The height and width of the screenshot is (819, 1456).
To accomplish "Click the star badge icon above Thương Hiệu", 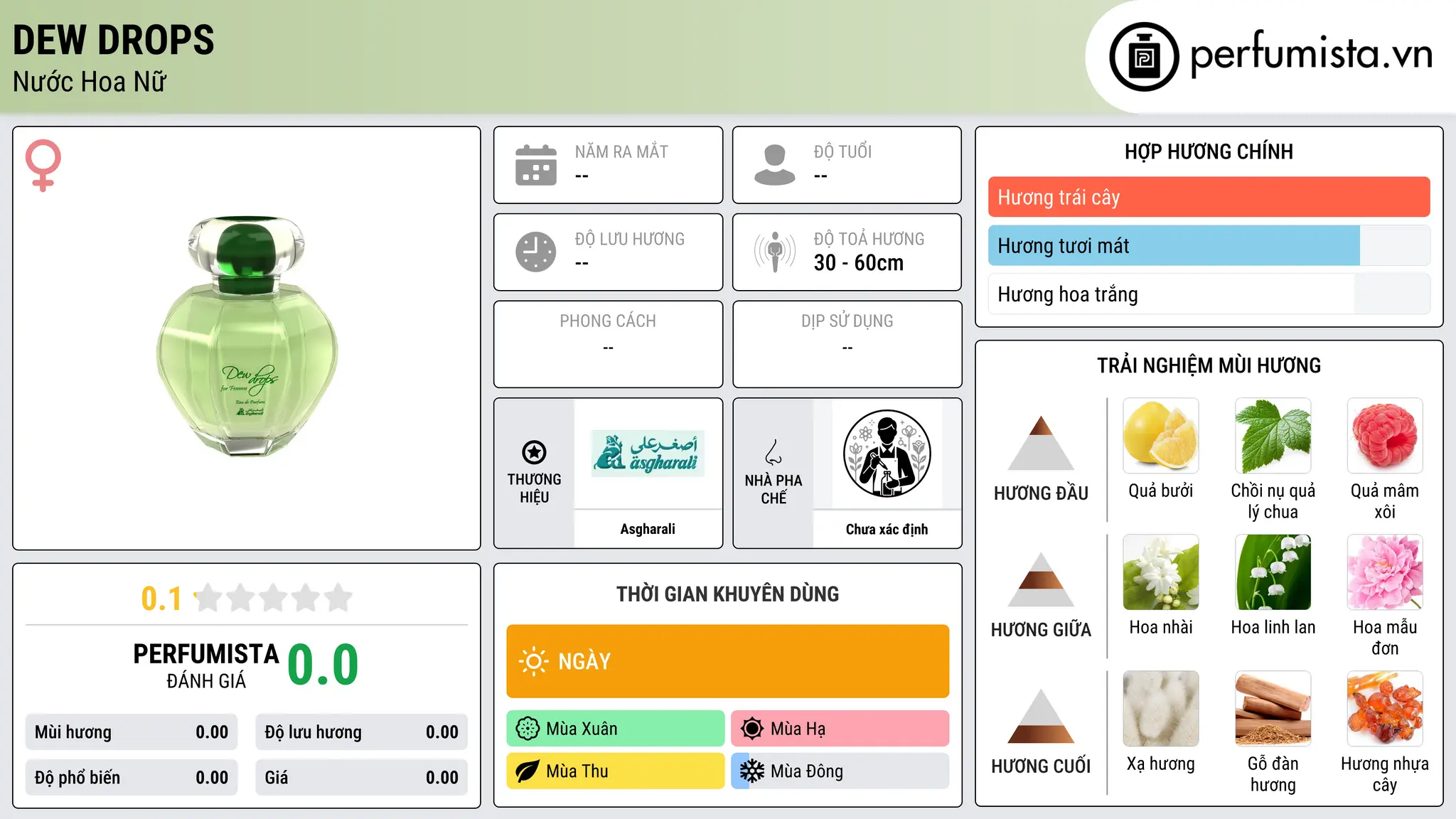I will point(534,451).
